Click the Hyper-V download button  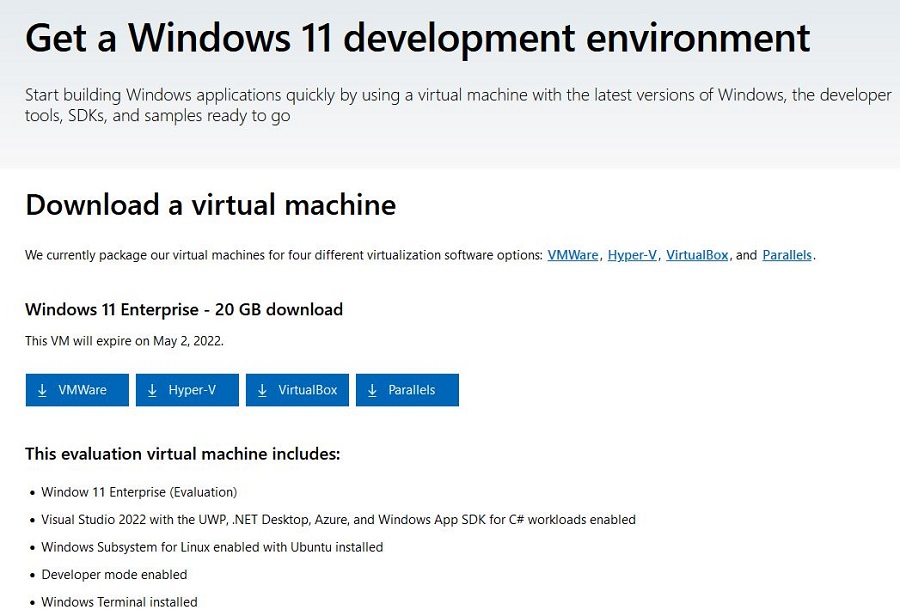[187, 390]
